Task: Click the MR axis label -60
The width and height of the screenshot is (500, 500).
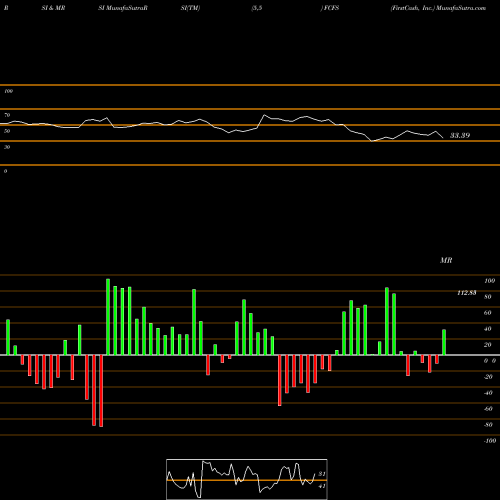Action: point(488,409)
